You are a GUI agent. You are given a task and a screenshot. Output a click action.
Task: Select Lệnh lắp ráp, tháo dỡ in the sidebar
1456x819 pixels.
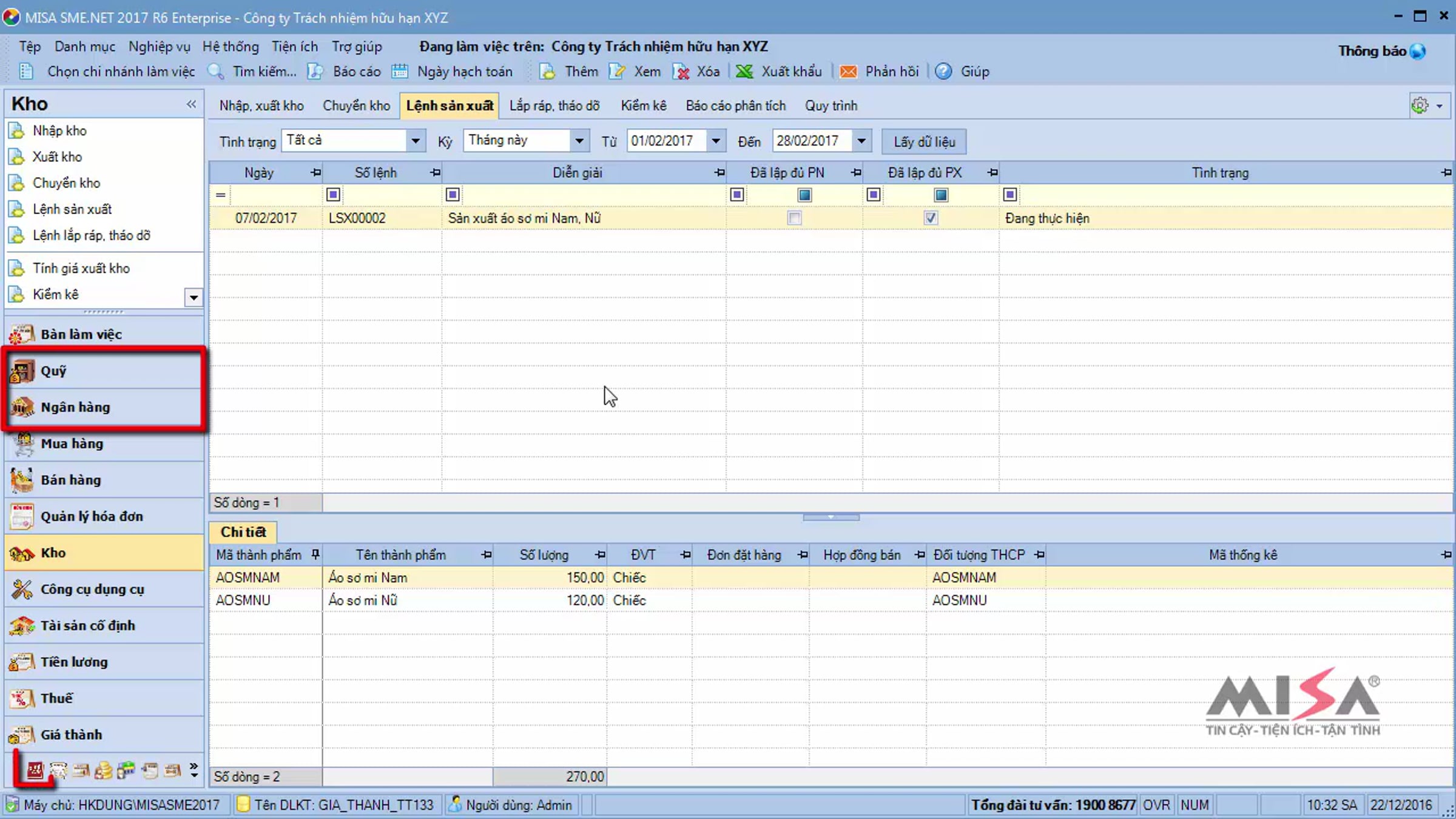click(x=91, y=235)
